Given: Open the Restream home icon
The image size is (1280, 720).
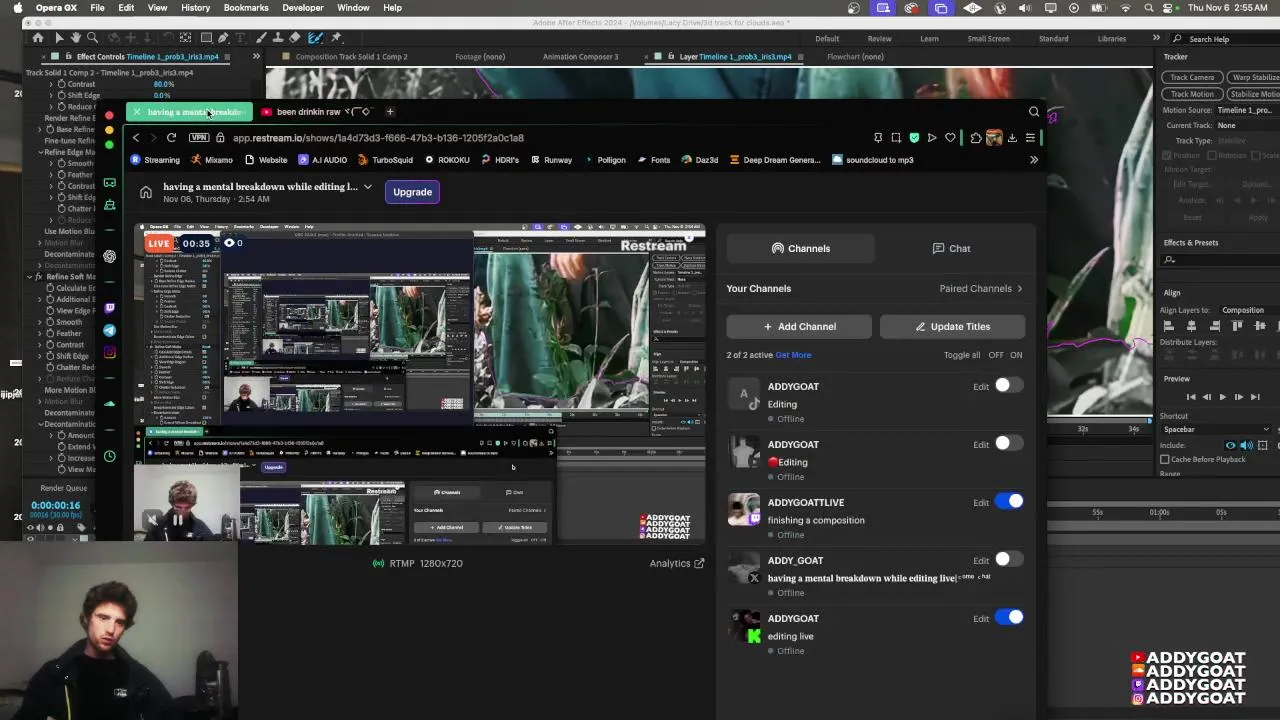Looking at the screenshot, I should 146,192.
